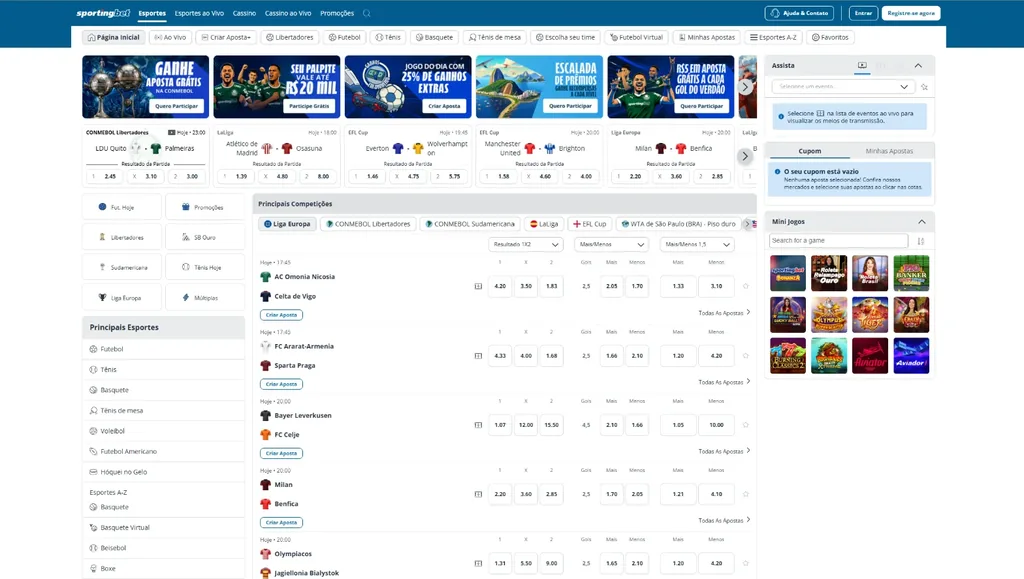Open the Liga Europa shortcut tile
The width and height of the screenshot is (1024, 579).
click(122, 298)
